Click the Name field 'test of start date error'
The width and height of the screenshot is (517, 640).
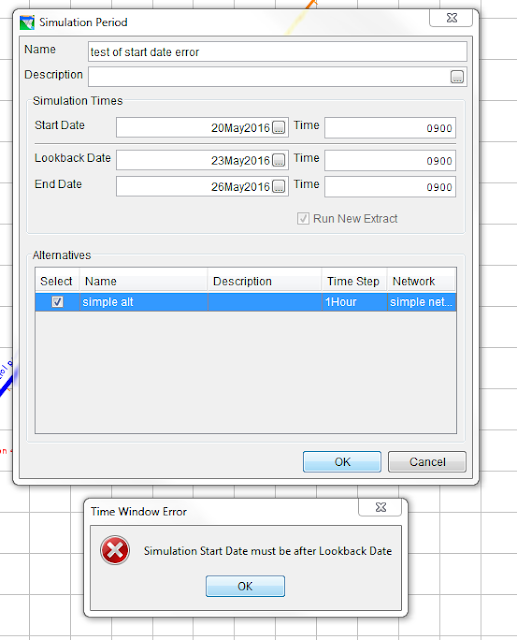click(277, 52)
